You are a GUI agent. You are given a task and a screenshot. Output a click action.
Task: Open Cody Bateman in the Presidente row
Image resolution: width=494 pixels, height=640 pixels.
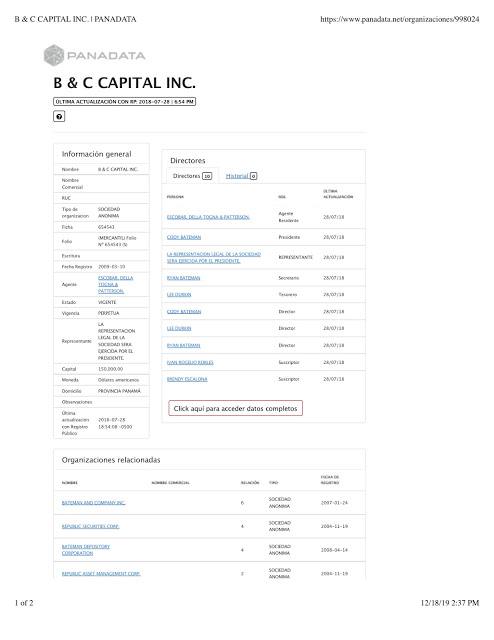point(184,237)
